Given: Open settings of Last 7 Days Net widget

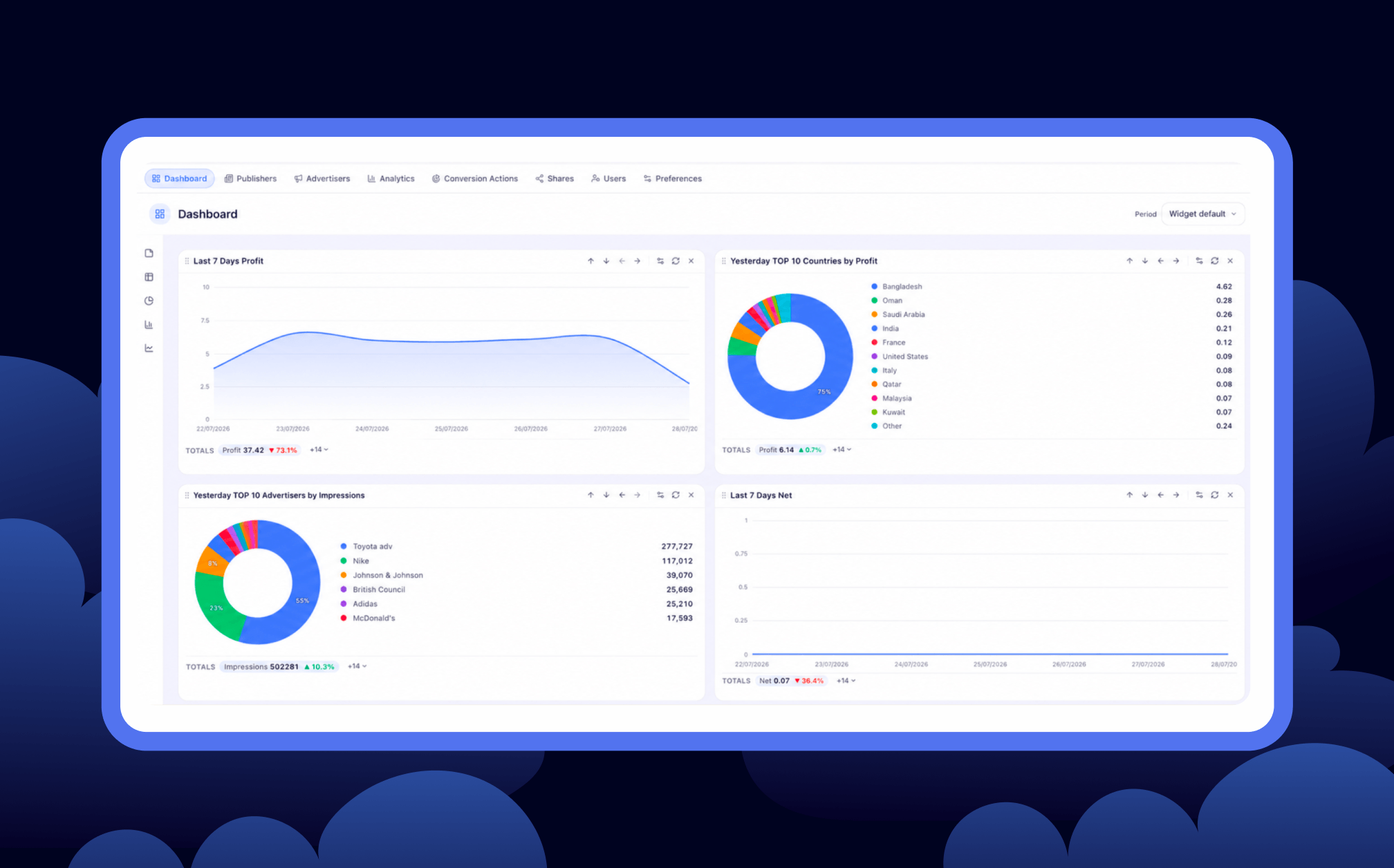Looking at the screenshot, I should (x=1199, y=495).
